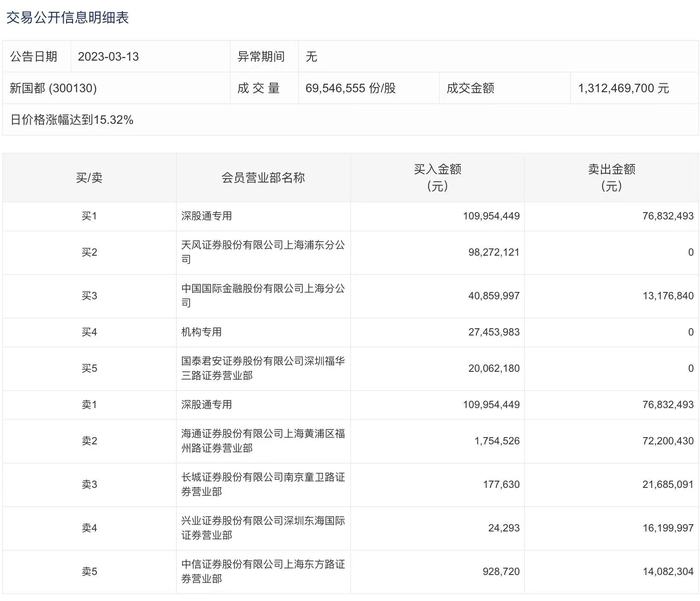Select the 卖2 row label
Image resolution: width=700 pixels, height=601 pixels.
click(89, 441)
